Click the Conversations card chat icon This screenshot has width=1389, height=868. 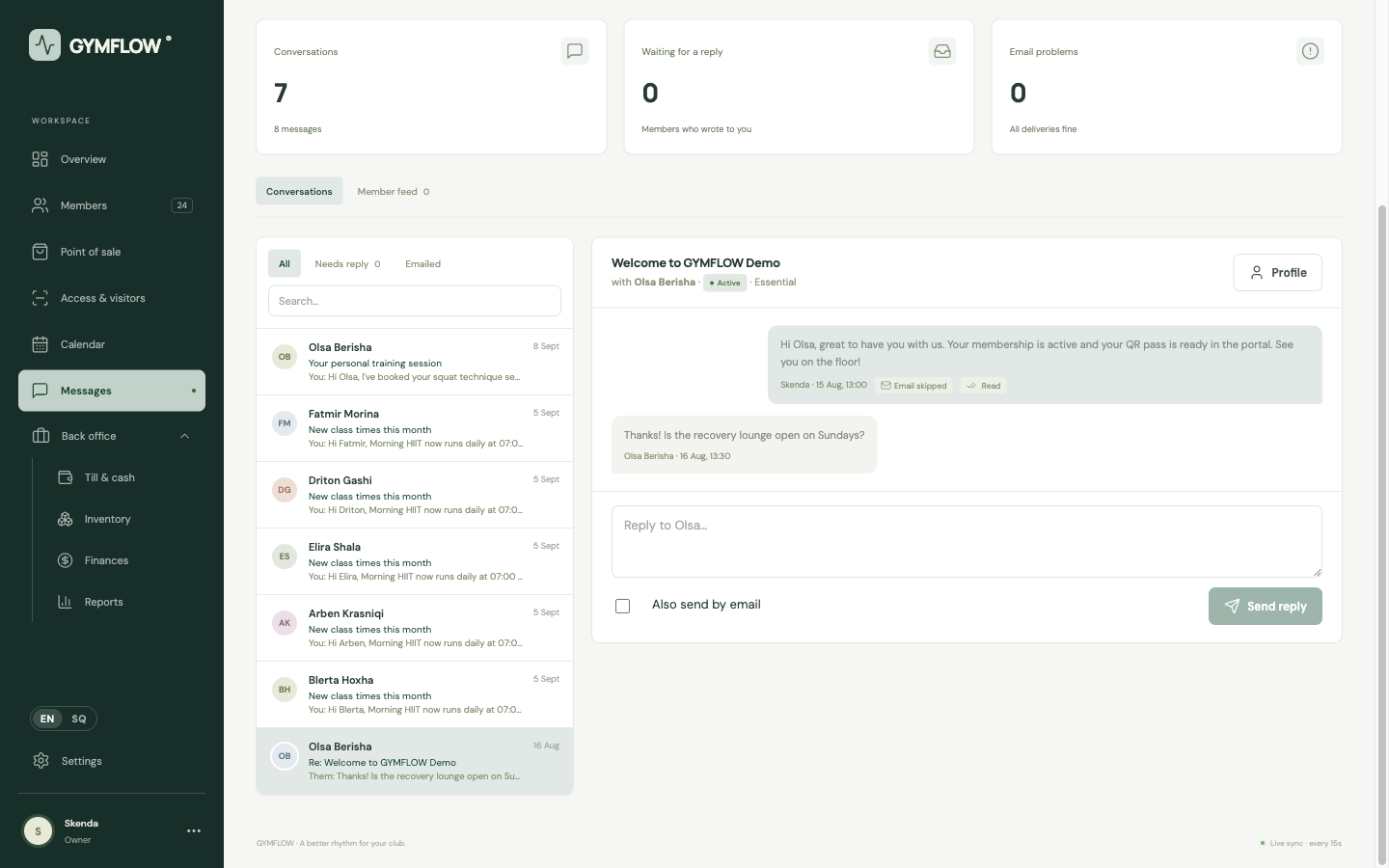tap(575, 51)
